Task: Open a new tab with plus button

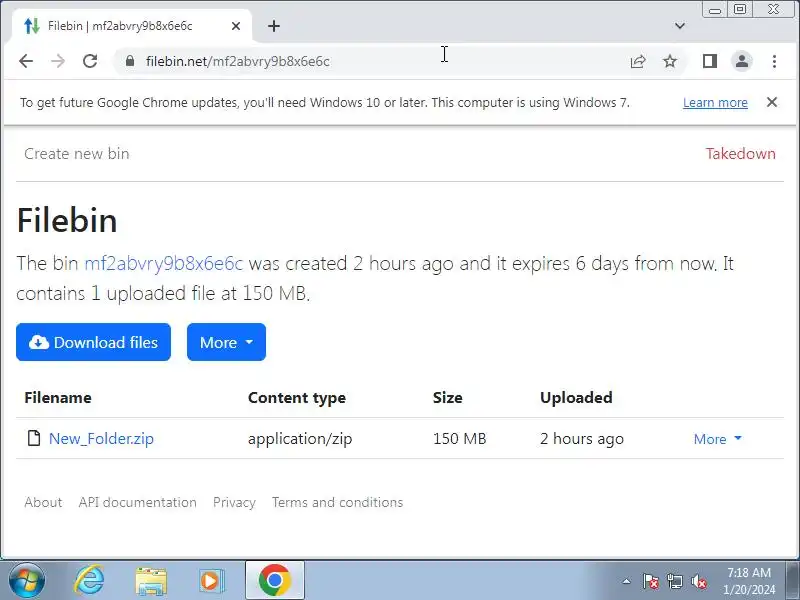Action: 274,26
